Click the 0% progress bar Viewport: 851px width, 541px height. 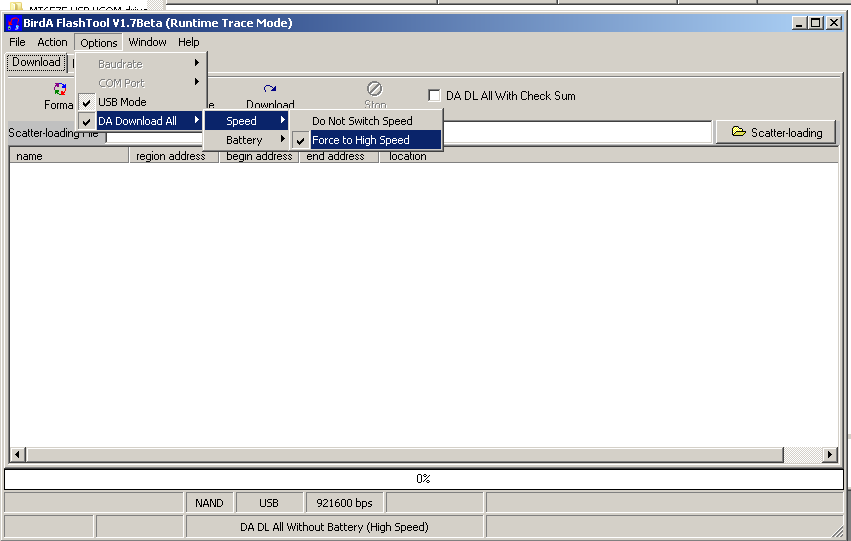click(424, 479)
